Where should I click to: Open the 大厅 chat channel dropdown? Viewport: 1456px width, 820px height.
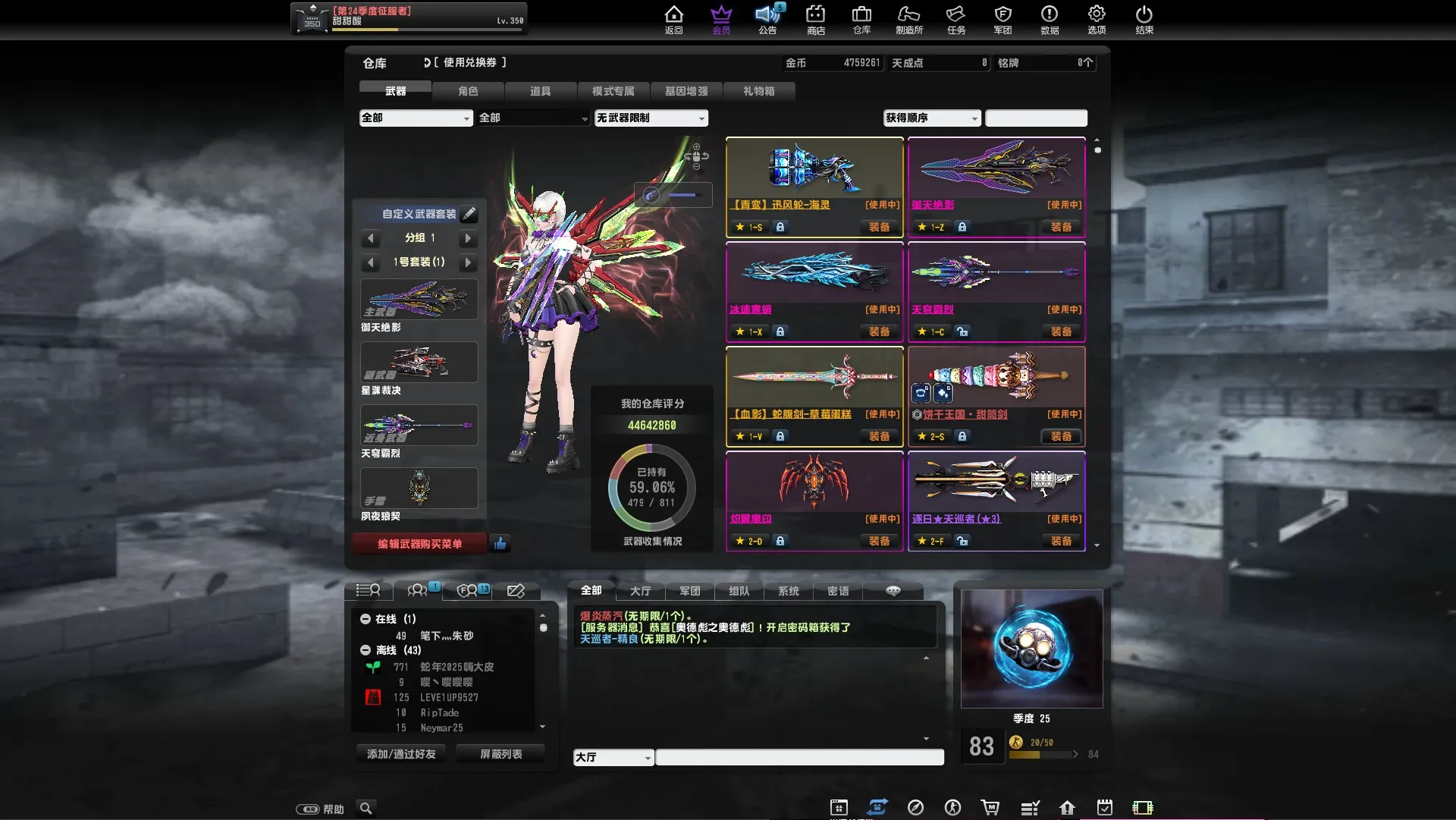point(613,757)
